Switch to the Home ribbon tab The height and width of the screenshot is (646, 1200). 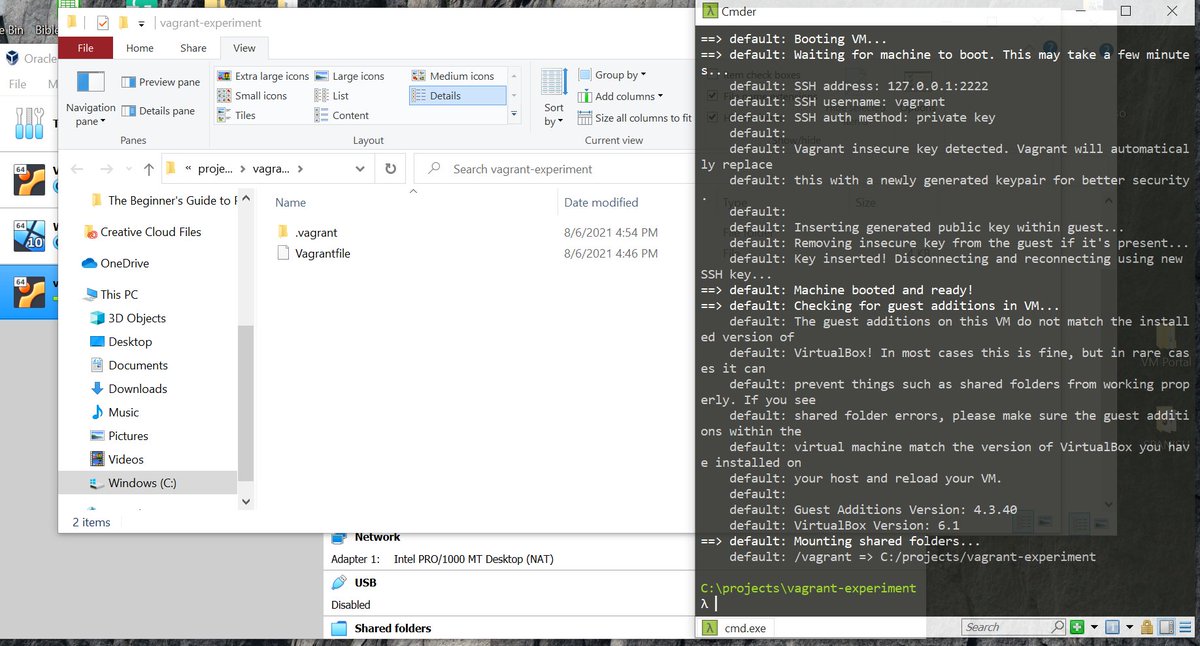[x=140, y=48]
